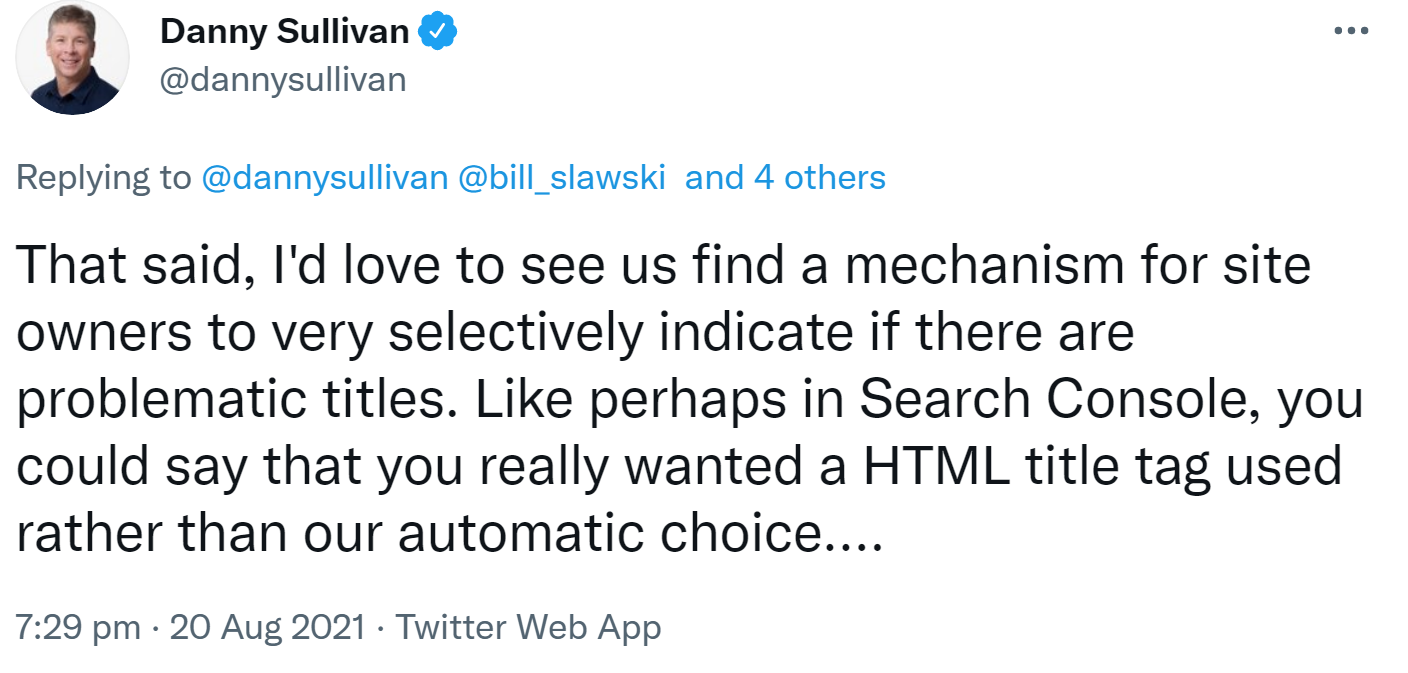Click the blue verified badge
This screenshot has height=673, width=1408.
tap(437, 32)
